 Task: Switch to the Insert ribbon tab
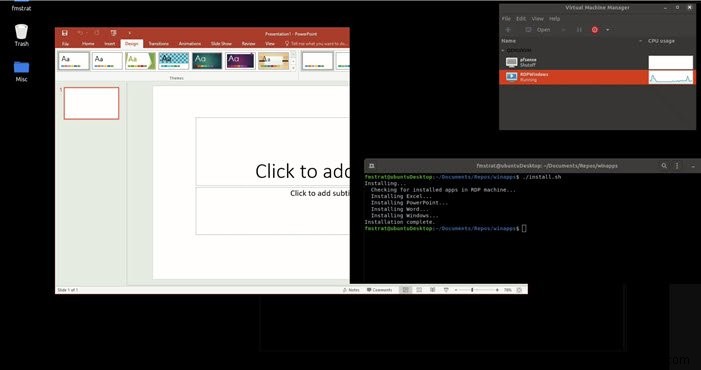pos(110,44)
